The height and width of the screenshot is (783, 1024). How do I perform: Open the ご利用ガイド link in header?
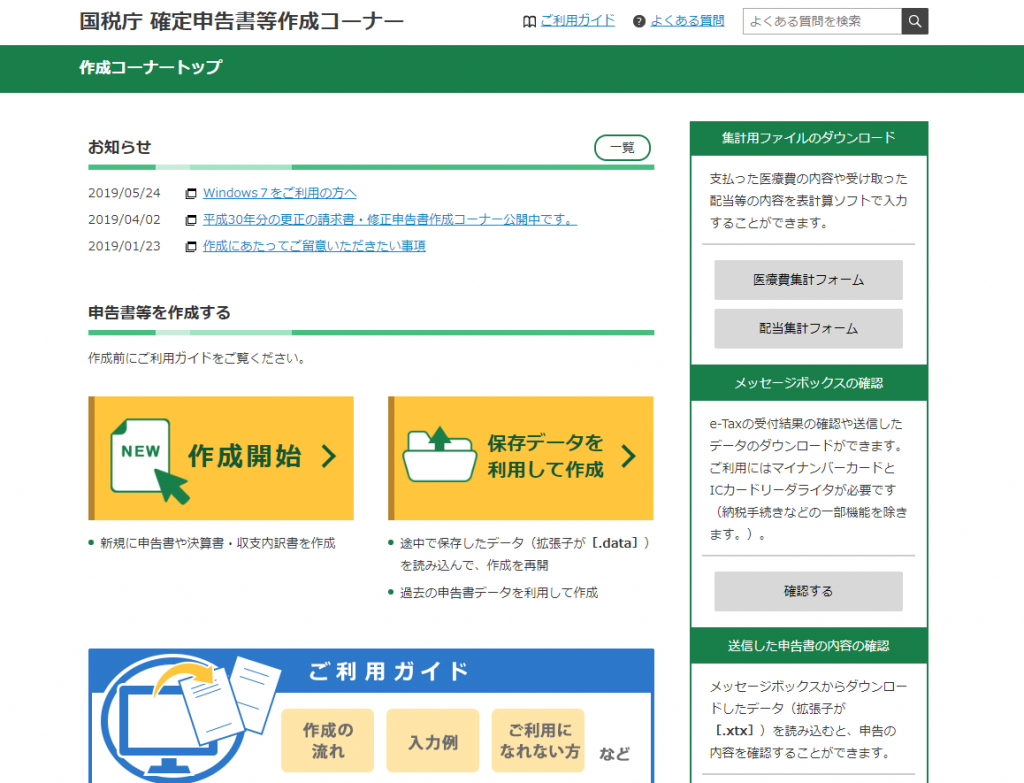point(577,20)
